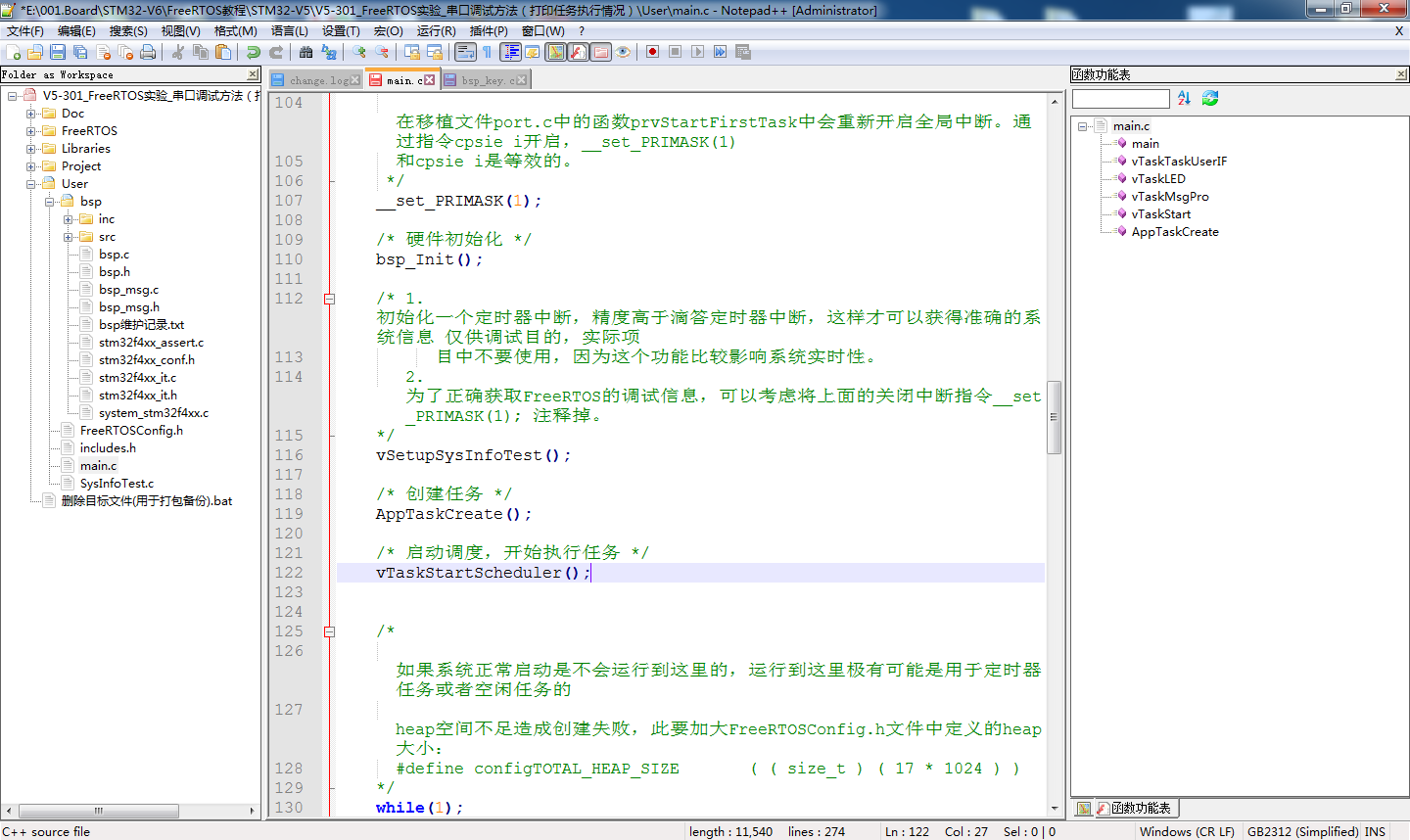1410x840 pixels.
Task: Select vTaskLED in the function list
Action: 1158,179
